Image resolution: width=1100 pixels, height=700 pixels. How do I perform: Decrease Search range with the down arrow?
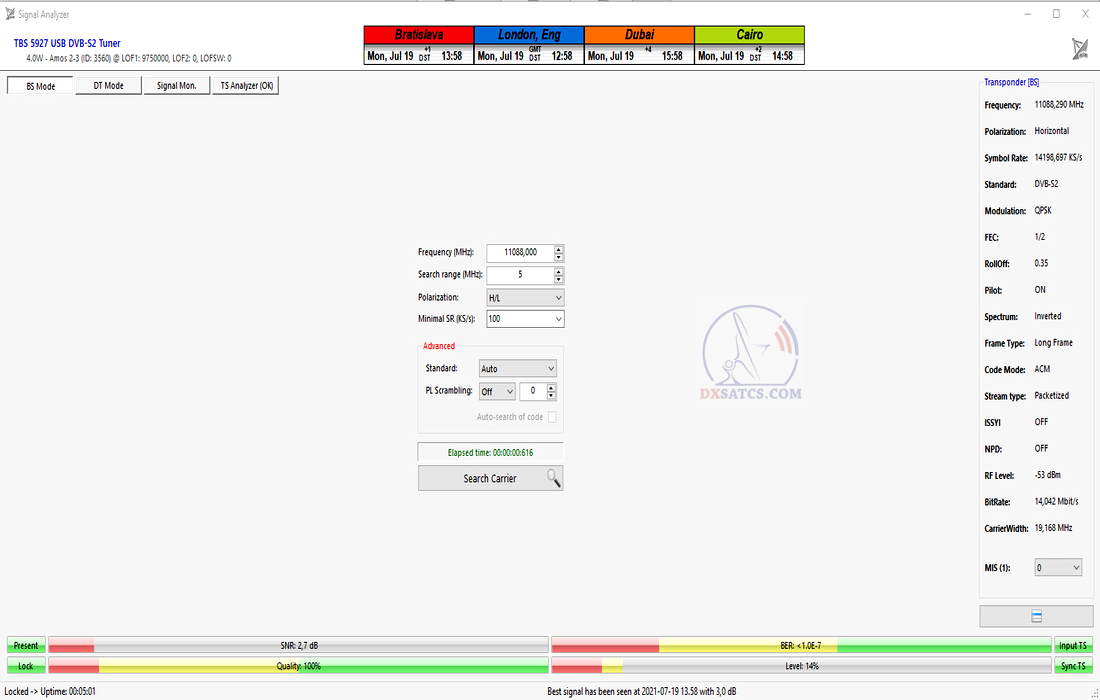558,279
